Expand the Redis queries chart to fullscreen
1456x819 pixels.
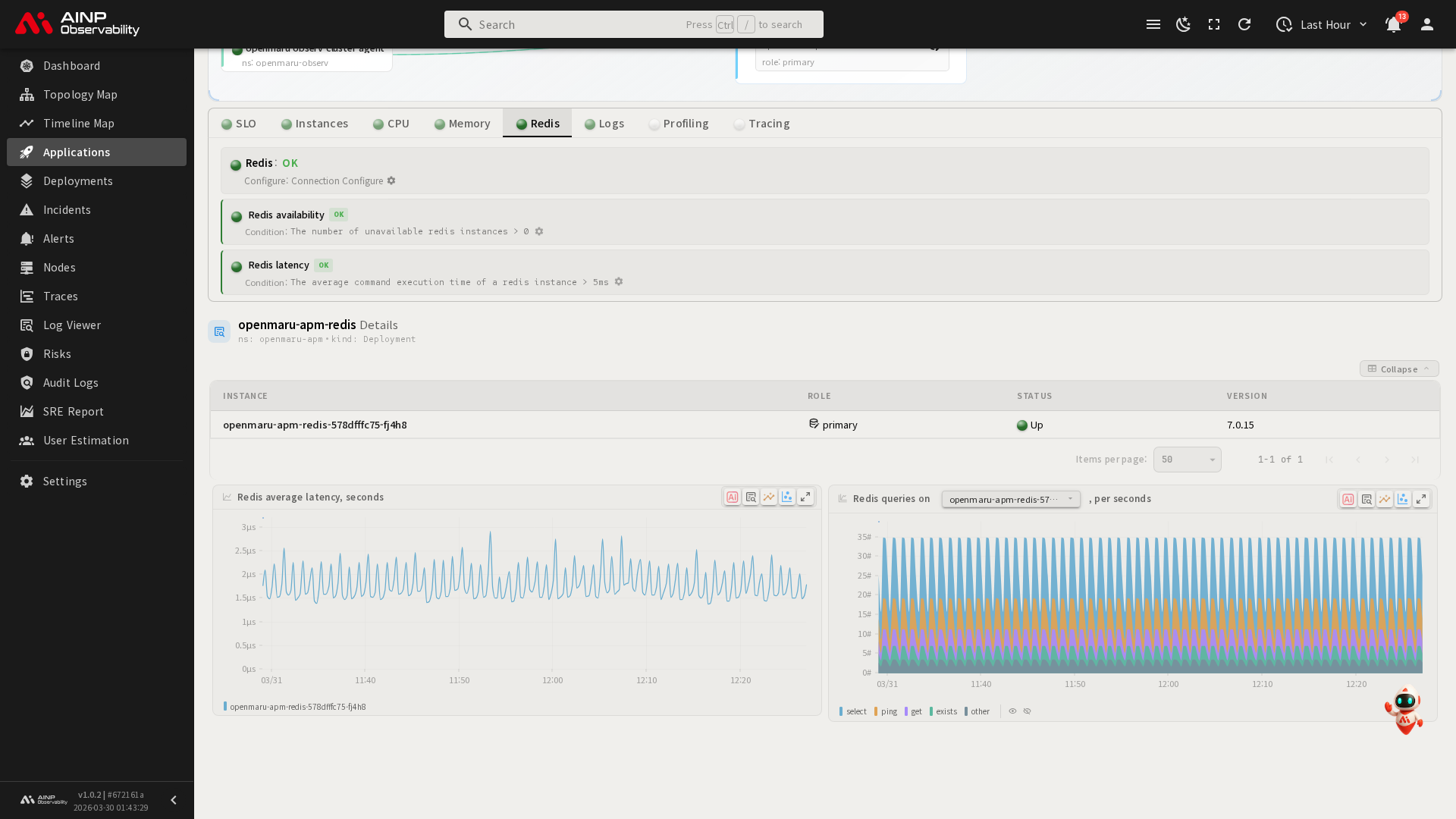point(1421,499)
